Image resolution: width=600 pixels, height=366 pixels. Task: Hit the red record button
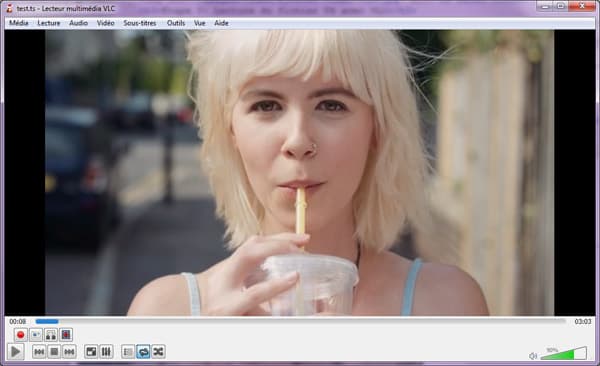click(x=21, y=335)
